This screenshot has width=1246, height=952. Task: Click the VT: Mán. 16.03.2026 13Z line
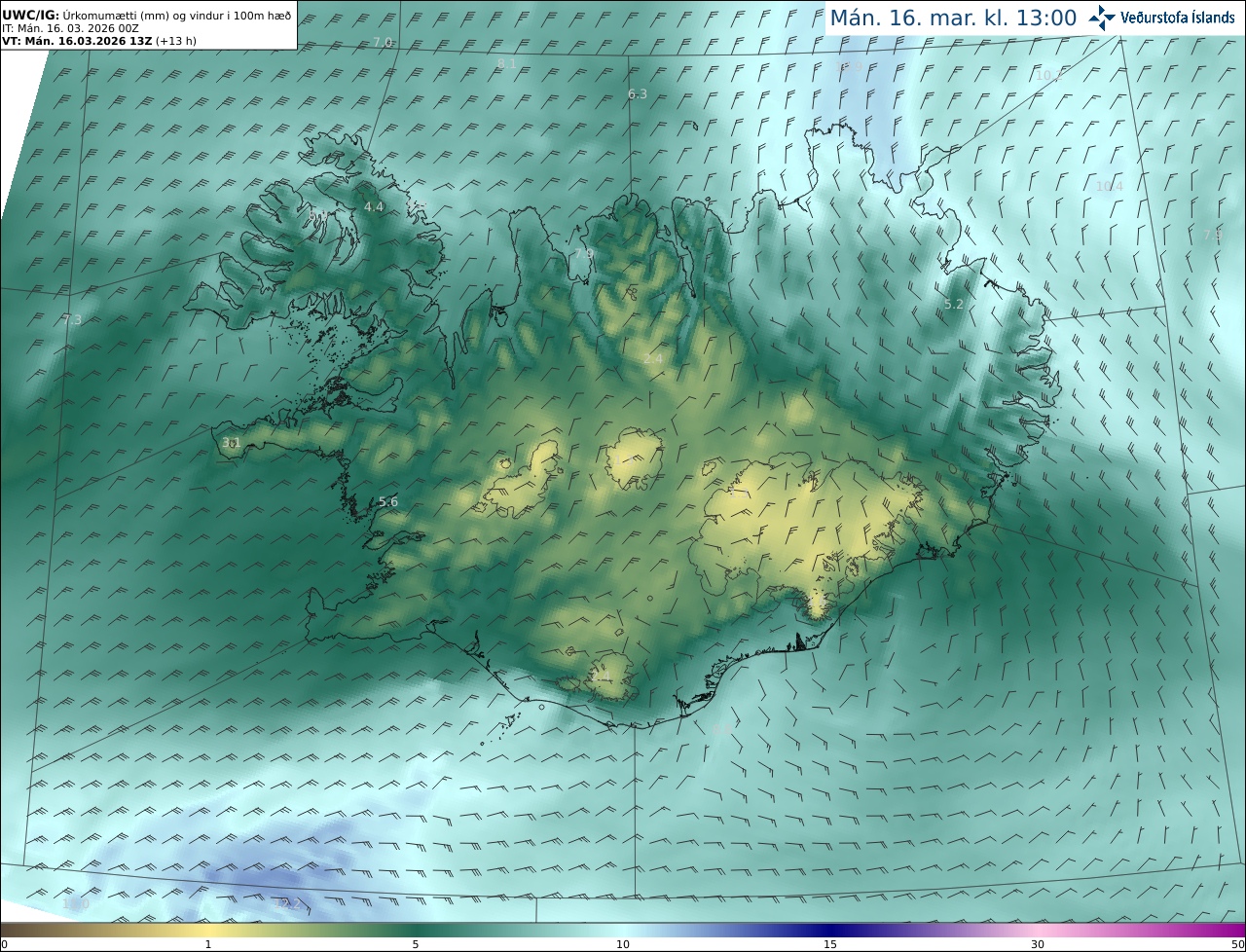pyautogui.click(x=99, y=41)
